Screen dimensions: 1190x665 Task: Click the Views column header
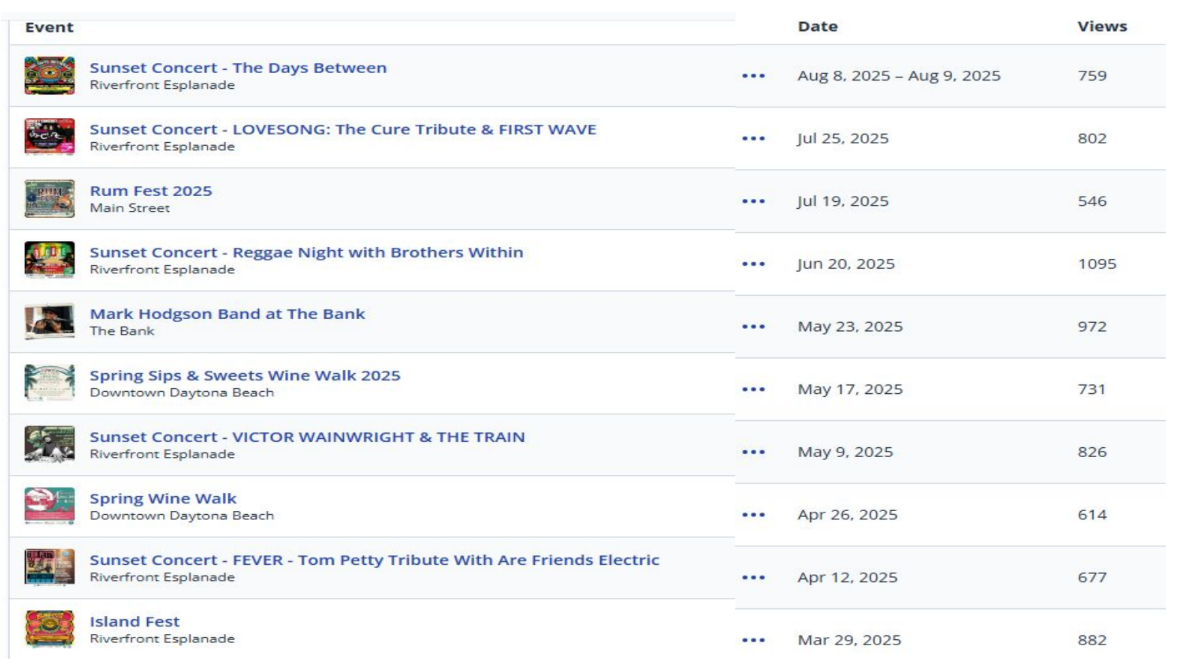click(1102, 27)
